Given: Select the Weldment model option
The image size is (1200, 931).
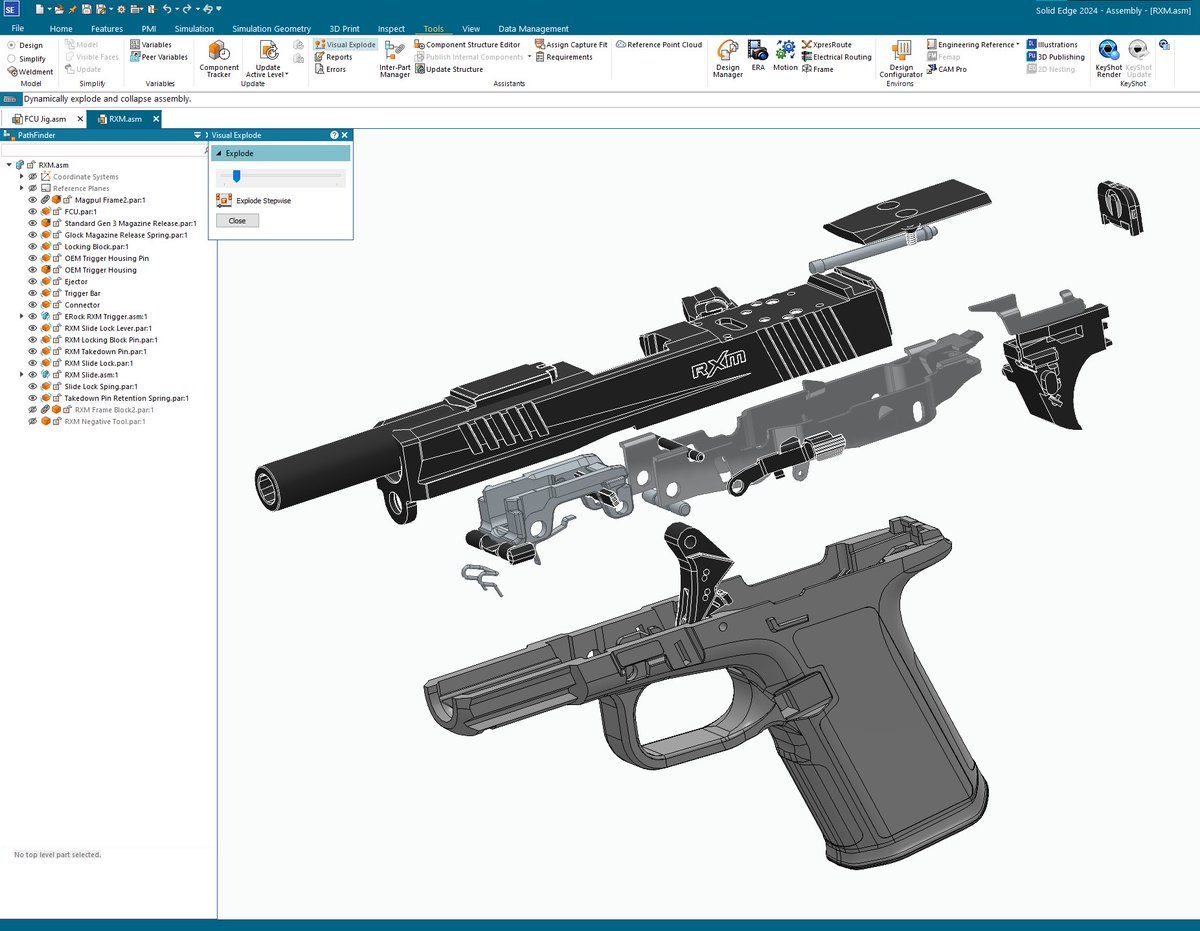Looking at the screenshot, I should click(30, 72).
